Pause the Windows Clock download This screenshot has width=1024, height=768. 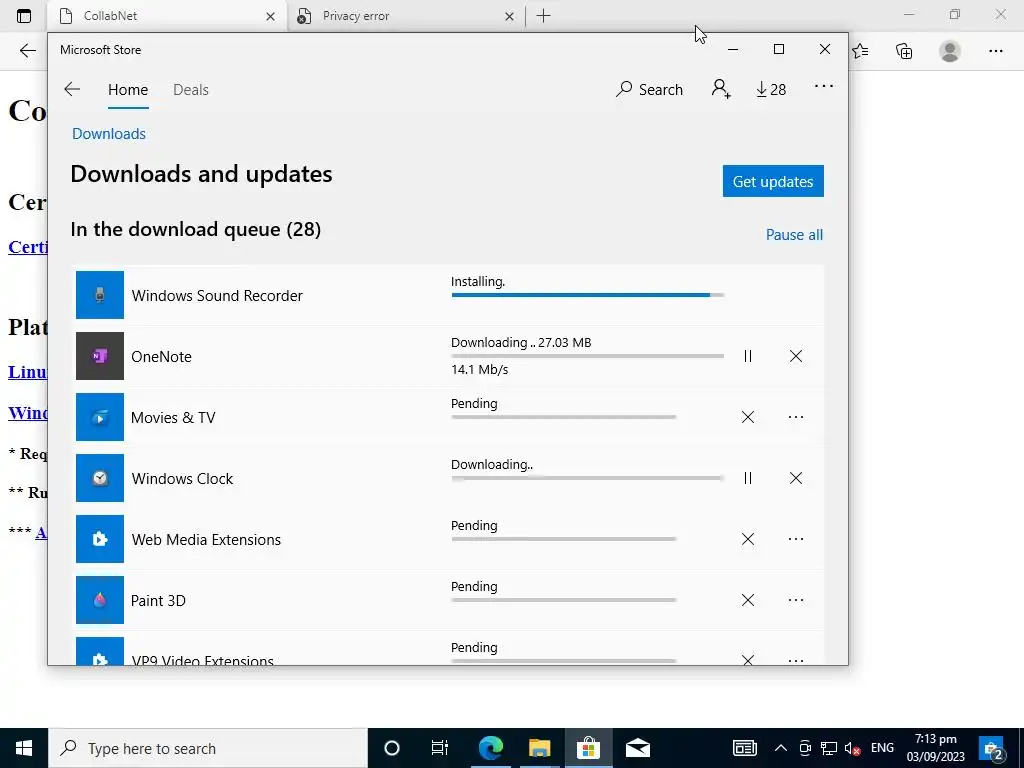tap(748, 478)
